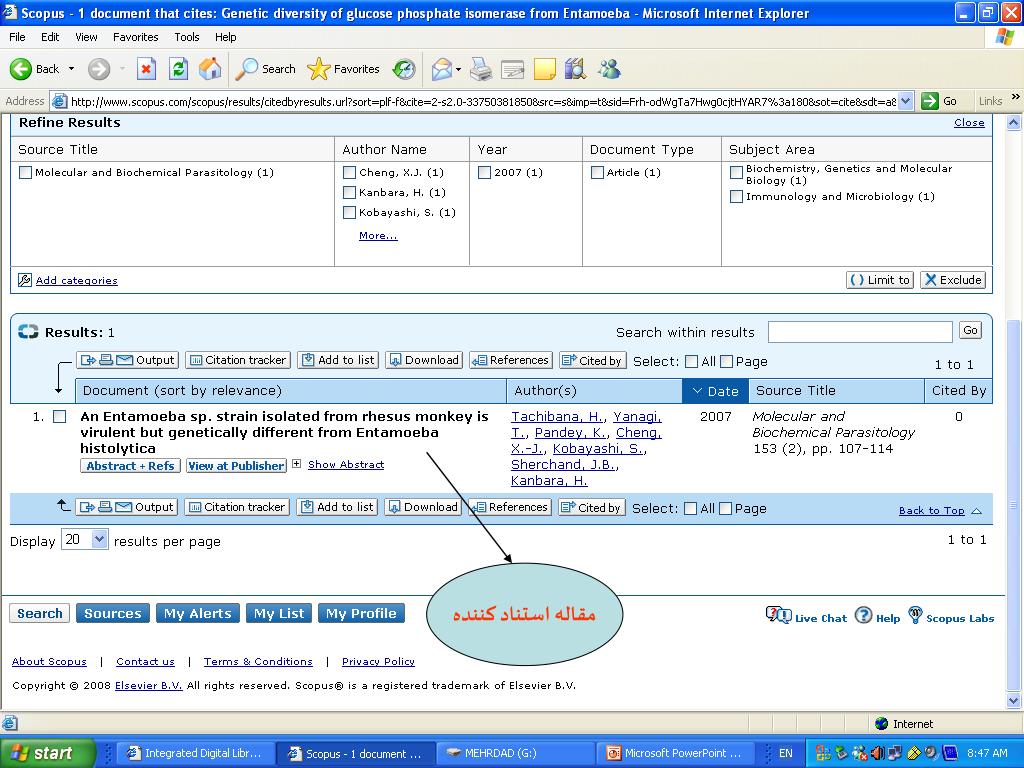Select the Kobayashi, S. author checkbox
The image size is (1024, 768).
349,212
